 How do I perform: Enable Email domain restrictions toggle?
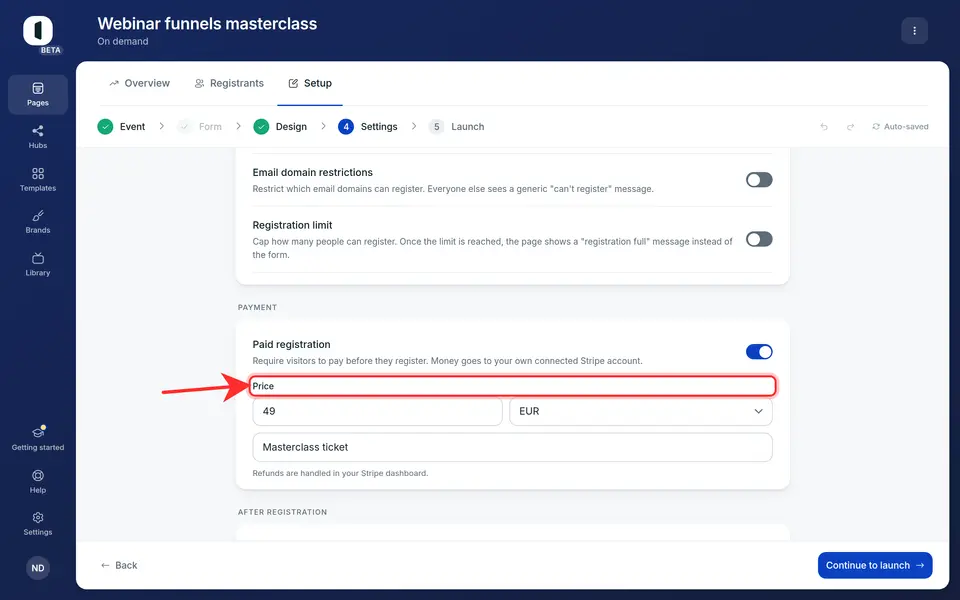[759, 180]
